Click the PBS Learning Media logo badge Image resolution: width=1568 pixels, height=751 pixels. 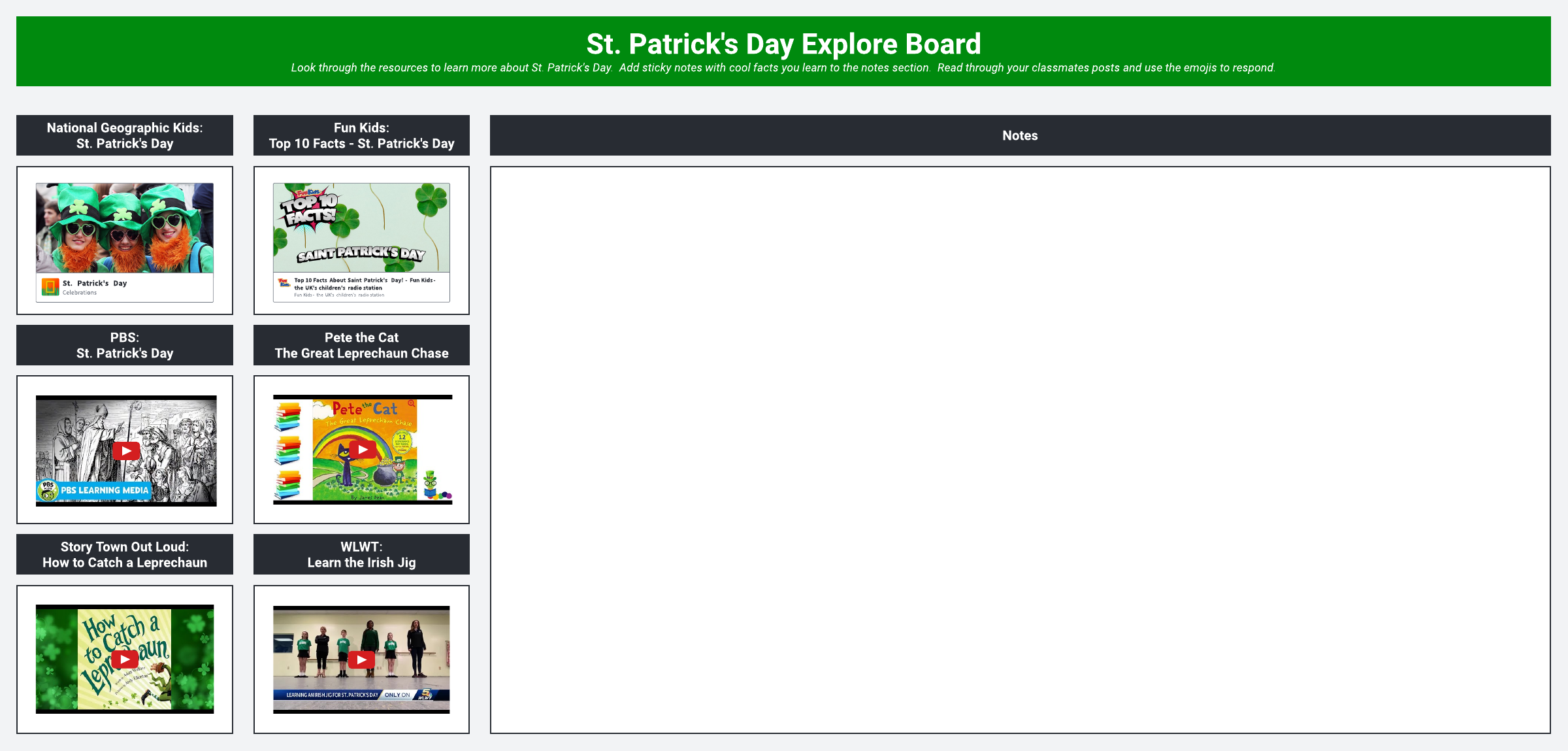pyautogui.click(x=94, y=490)
